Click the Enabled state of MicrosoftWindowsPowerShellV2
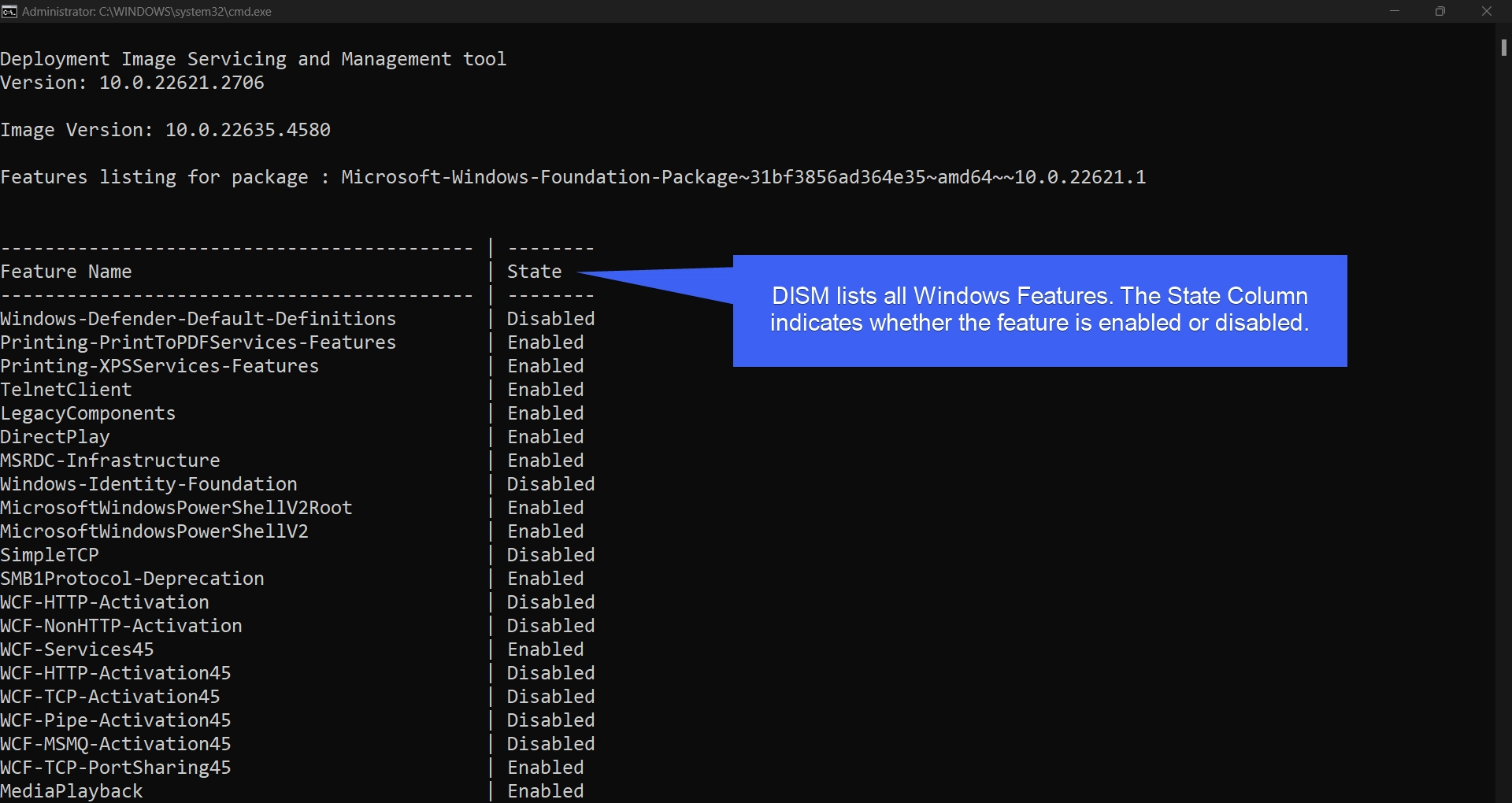This screenshot has width=1512, height=803. 546,531
